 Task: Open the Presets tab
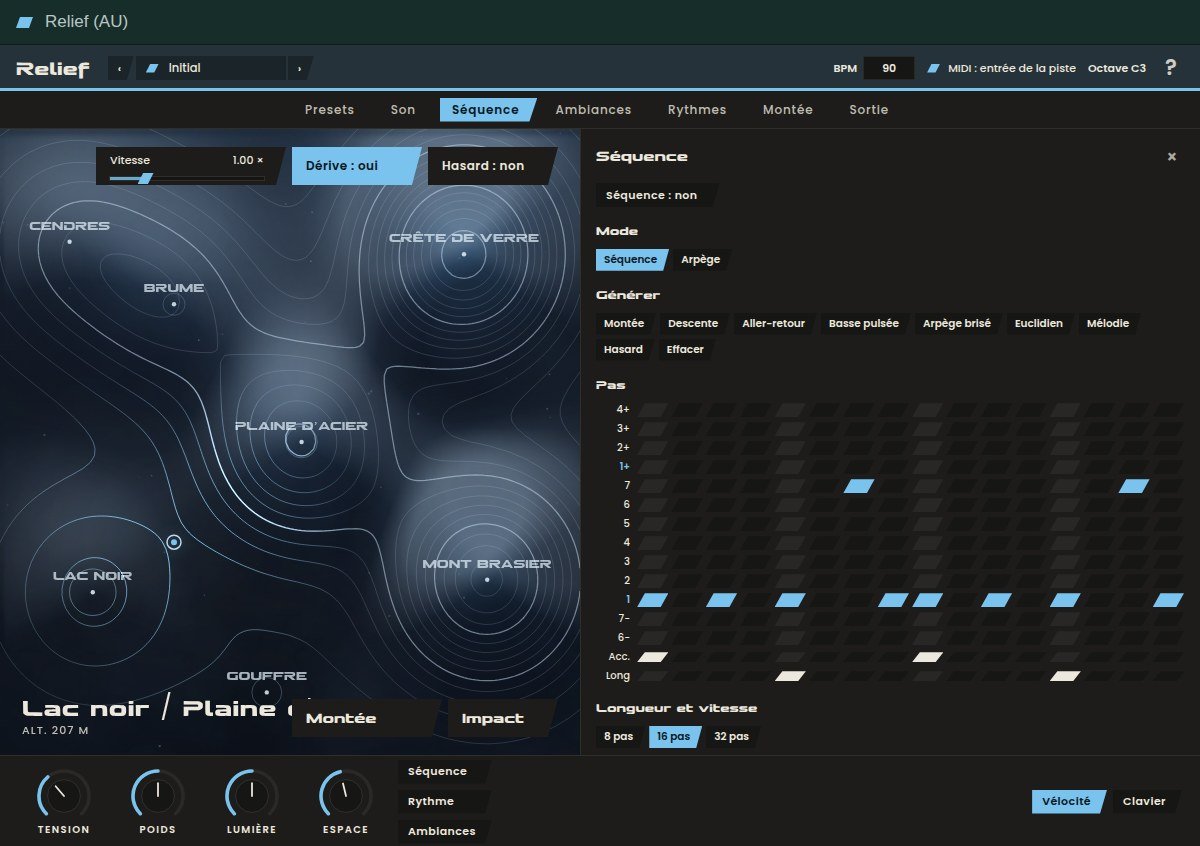[x=330, y=110]
